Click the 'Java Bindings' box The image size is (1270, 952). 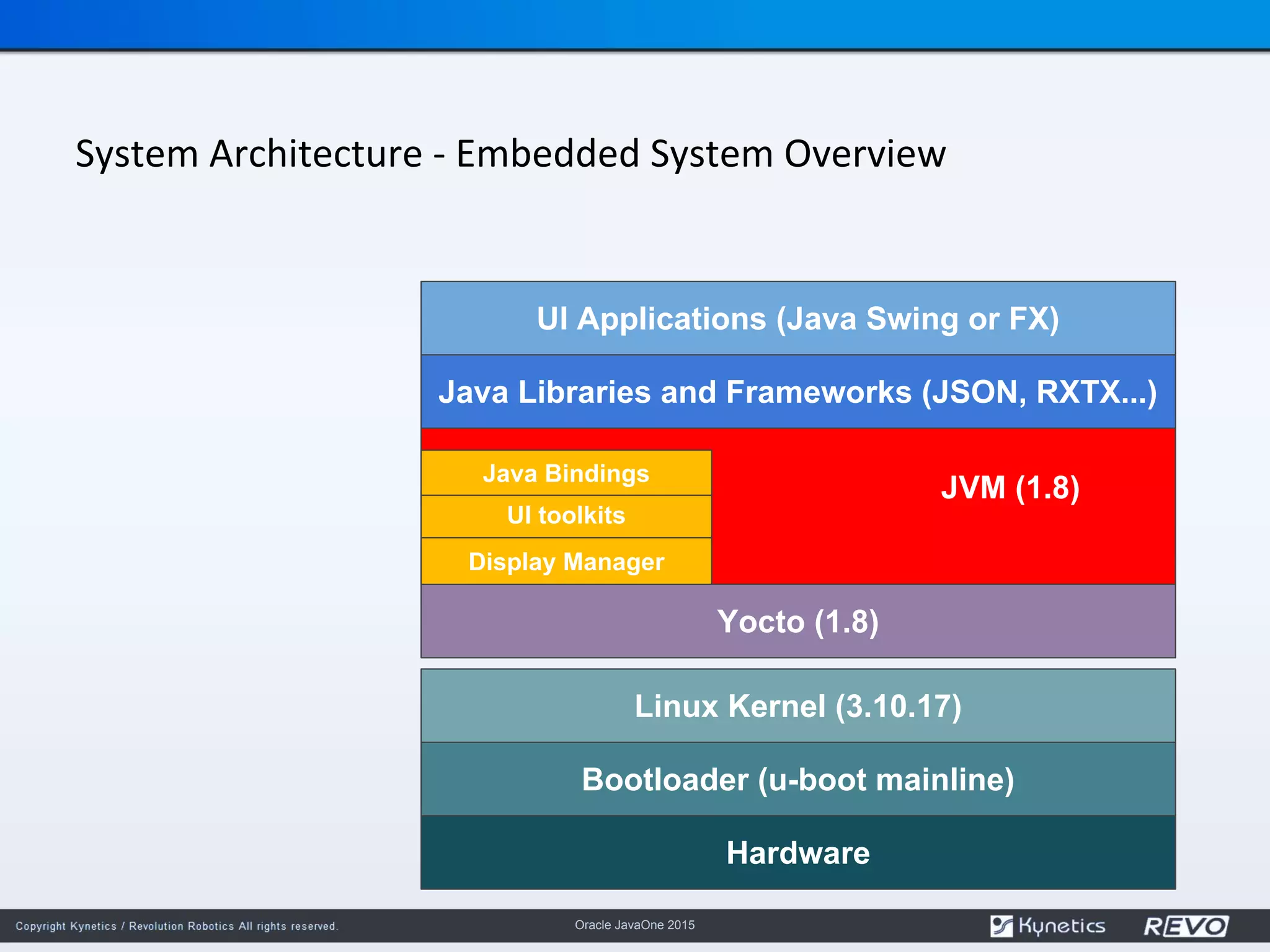[x=566, y=473]
